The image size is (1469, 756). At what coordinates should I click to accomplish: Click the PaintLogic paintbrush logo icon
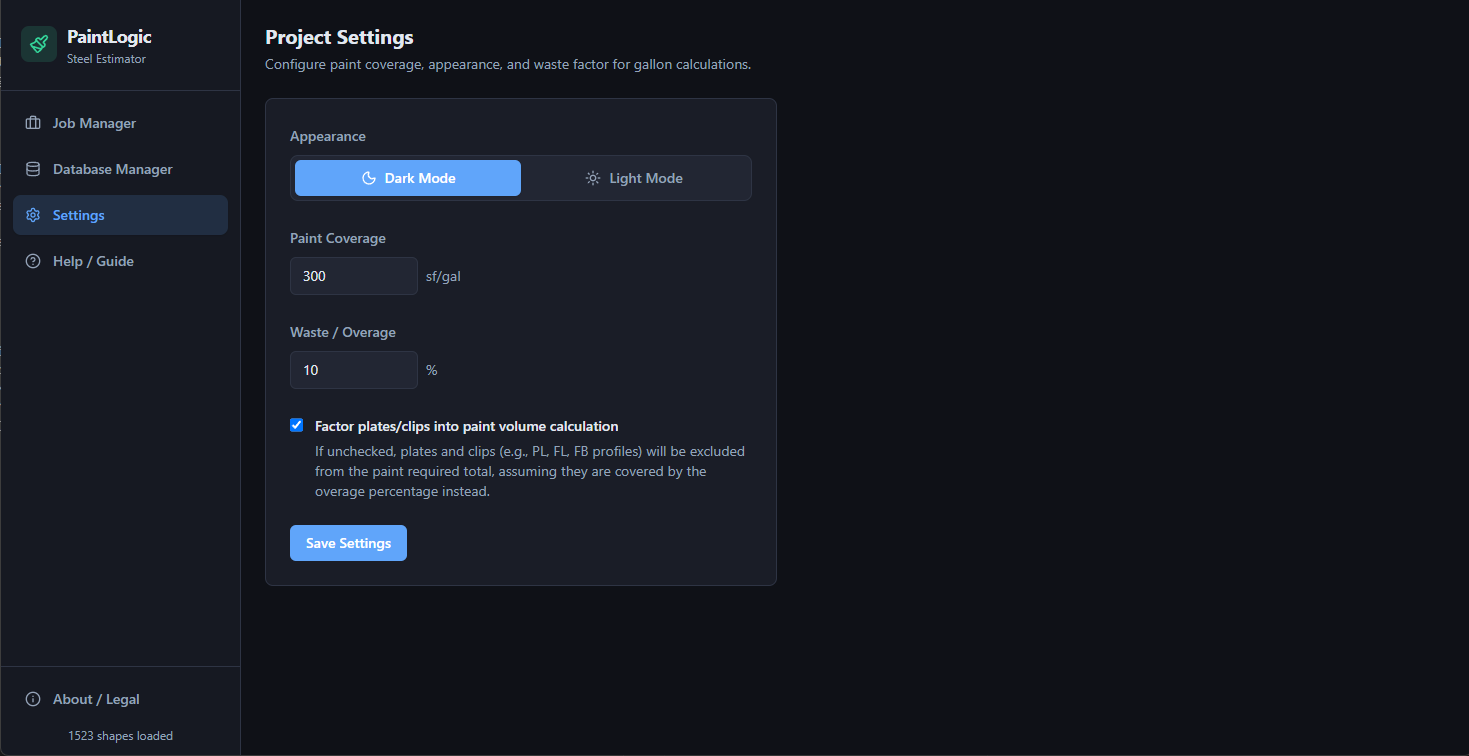click(x=39, y=44)
